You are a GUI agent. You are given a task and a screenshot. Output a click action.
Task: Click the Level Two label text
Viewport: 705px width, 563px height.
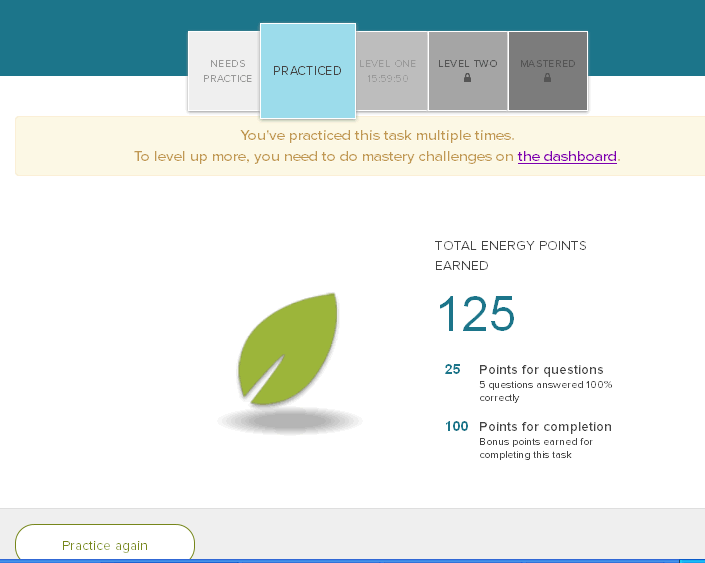pos(468,64)
